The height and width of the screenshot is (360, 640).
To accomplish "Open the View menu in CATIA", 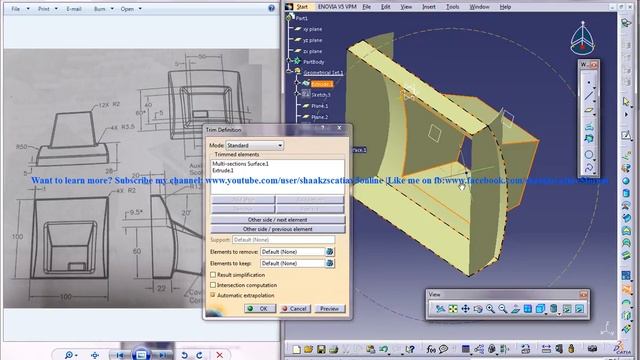I will click(x=406, y=7).
